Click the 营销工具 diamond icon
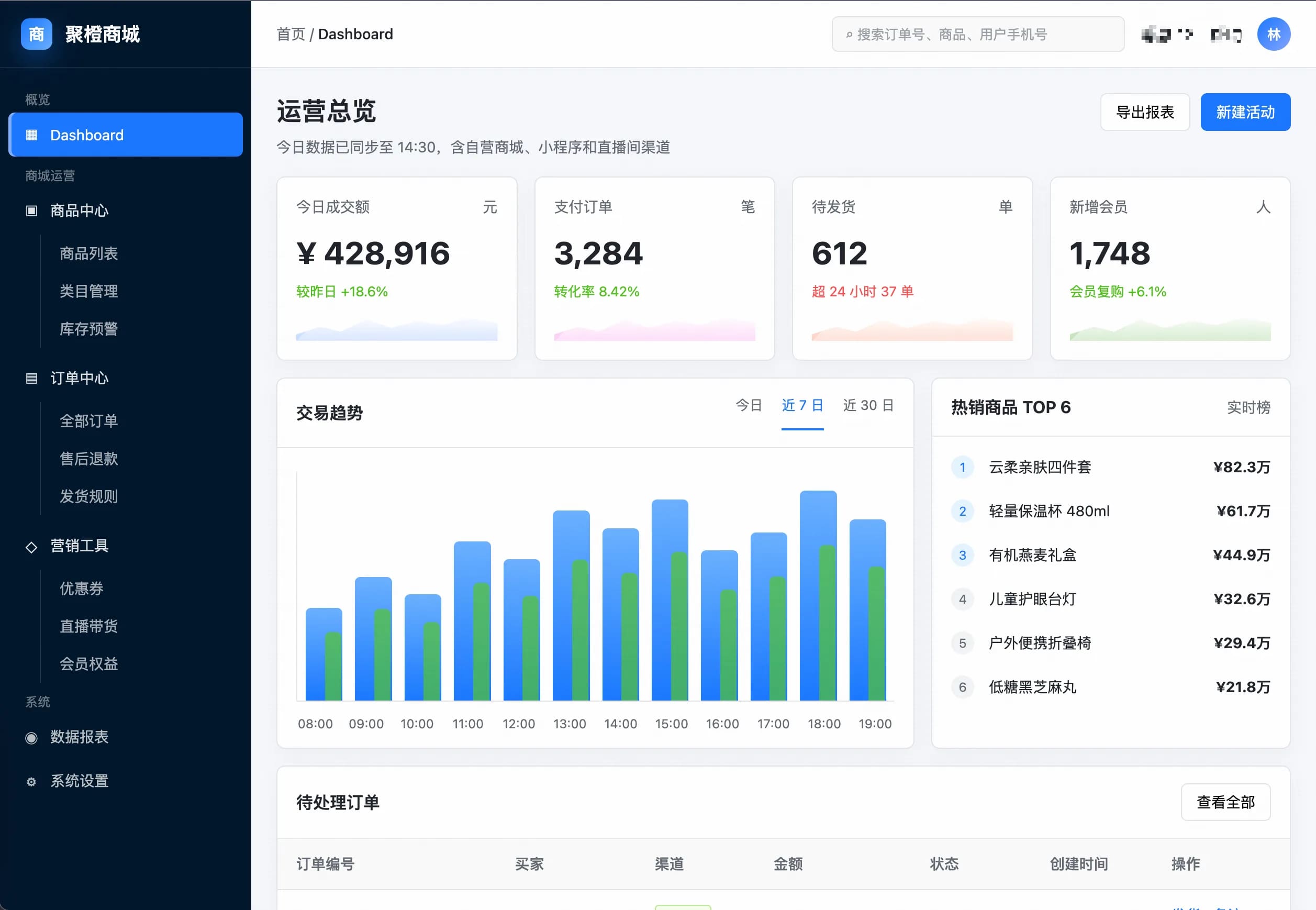Screen dimensions: 1316x910 [31, 546]
